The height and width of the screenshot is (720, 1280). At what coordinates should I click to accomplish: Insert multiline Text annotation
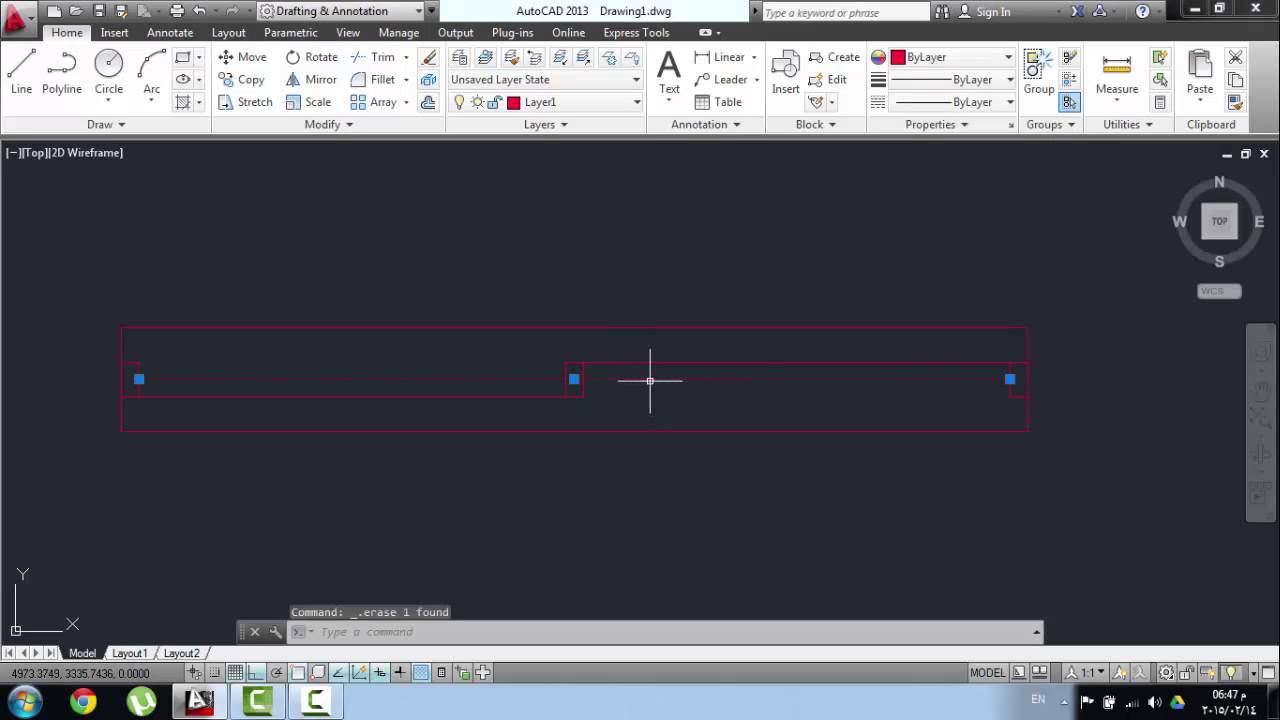pyautogui.click(x=669, y=72)
